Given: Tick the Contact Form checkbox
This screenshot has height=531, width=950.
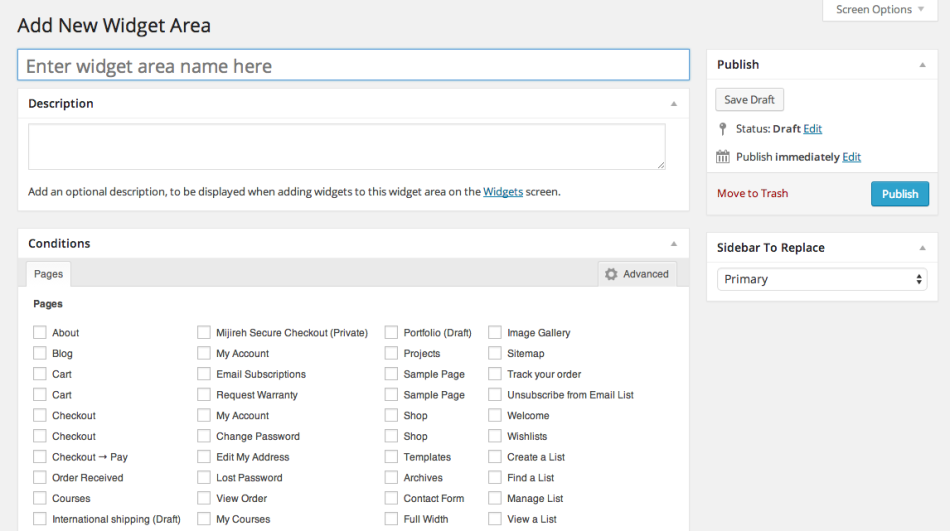Looking at the screenshot, I should coord(391,498).
